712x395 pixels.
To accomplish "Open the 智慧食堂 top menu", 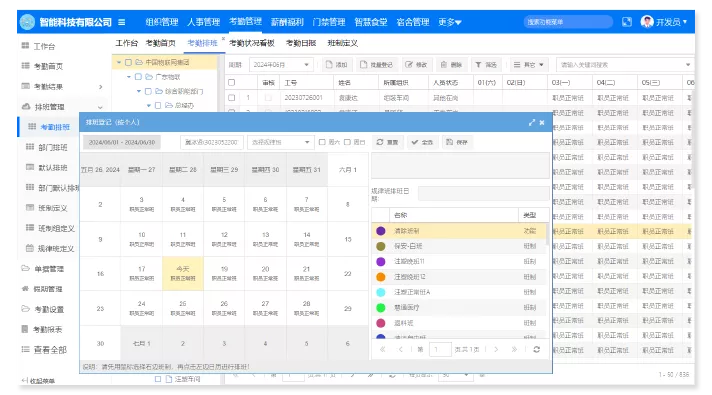I will pos(371,22).
